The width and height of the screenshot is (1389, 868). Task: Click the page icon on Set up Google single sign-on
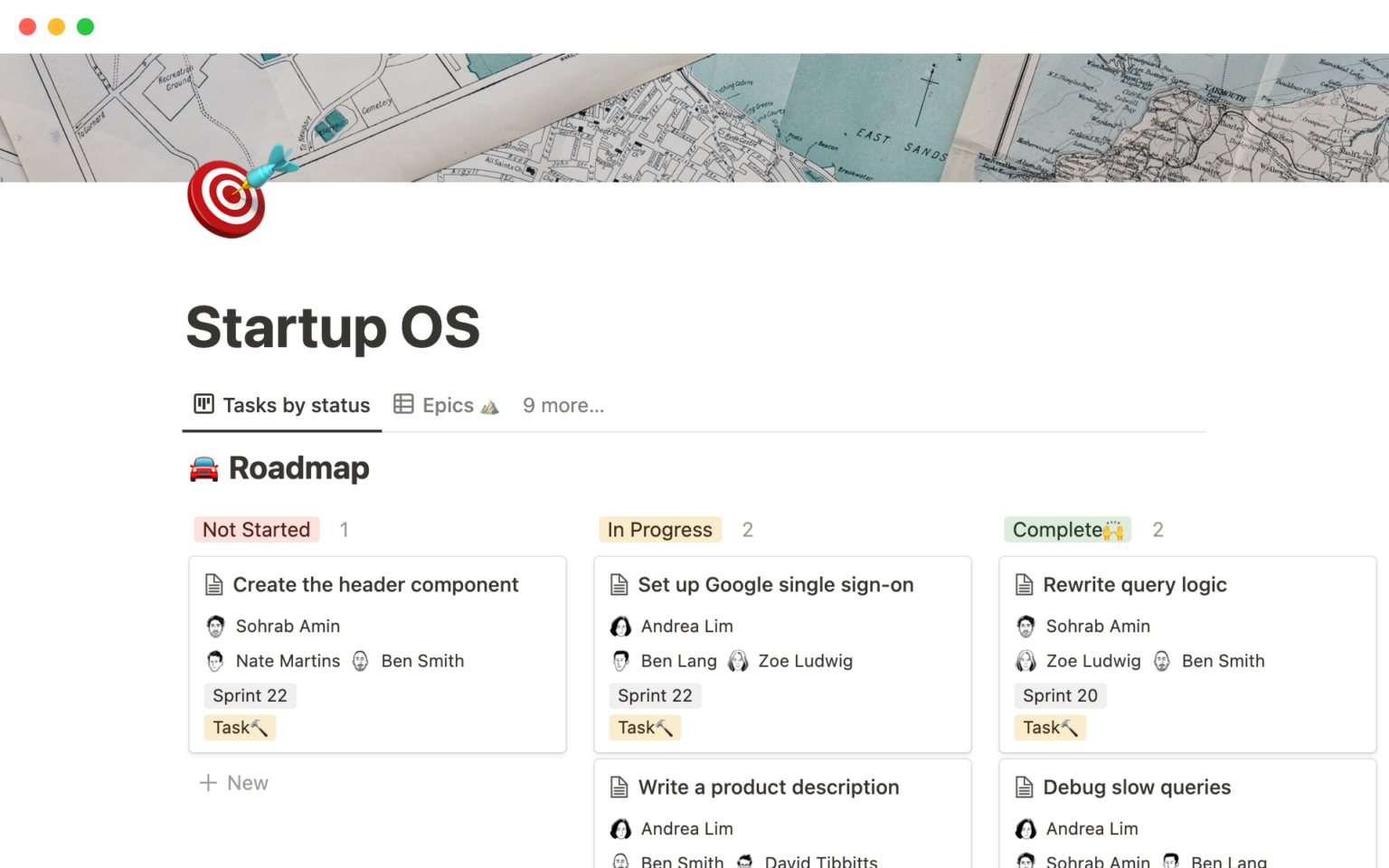click(x=619, y=585)
